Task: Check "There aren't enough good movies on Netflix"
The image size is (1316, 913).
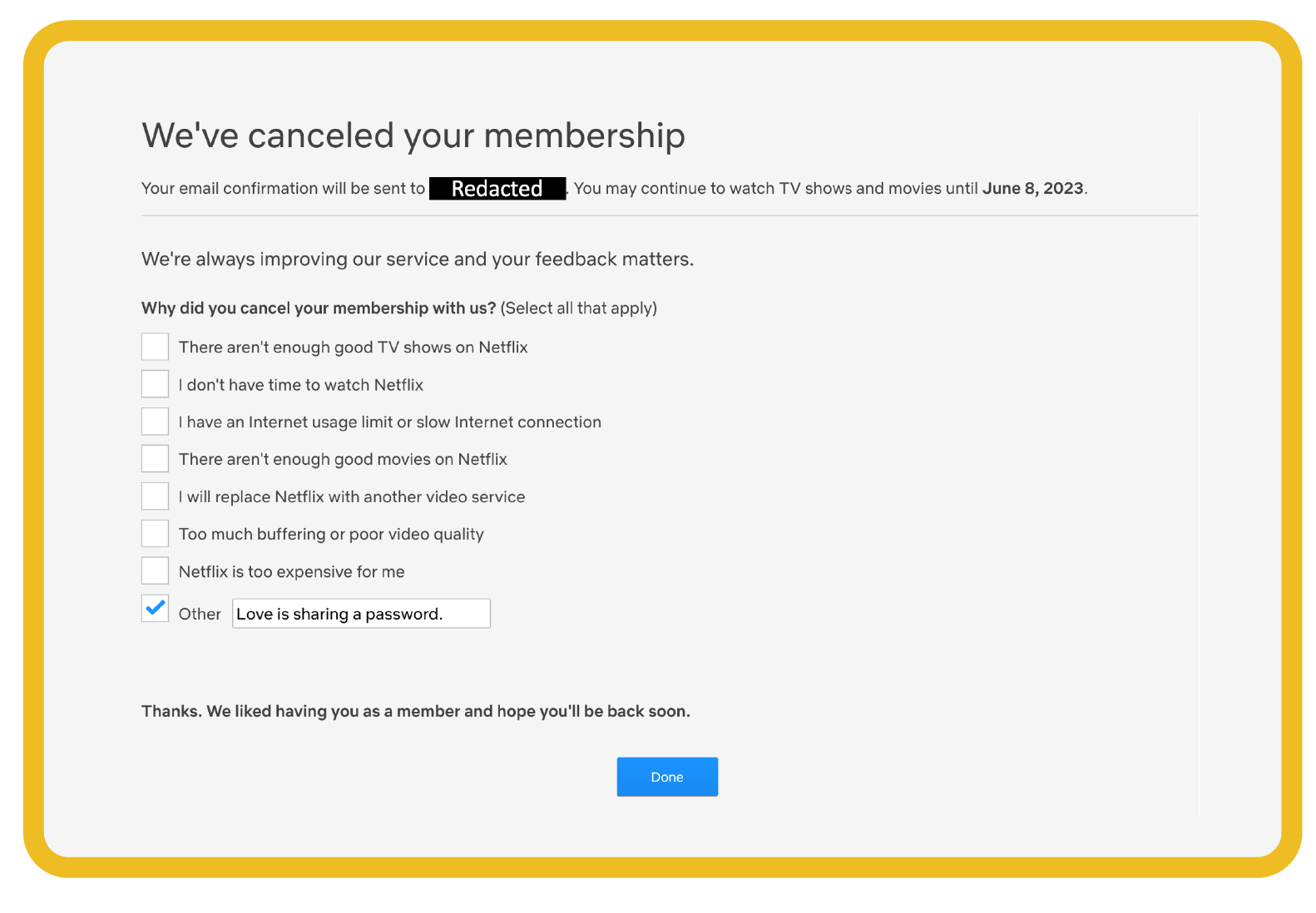Action: 155,458
